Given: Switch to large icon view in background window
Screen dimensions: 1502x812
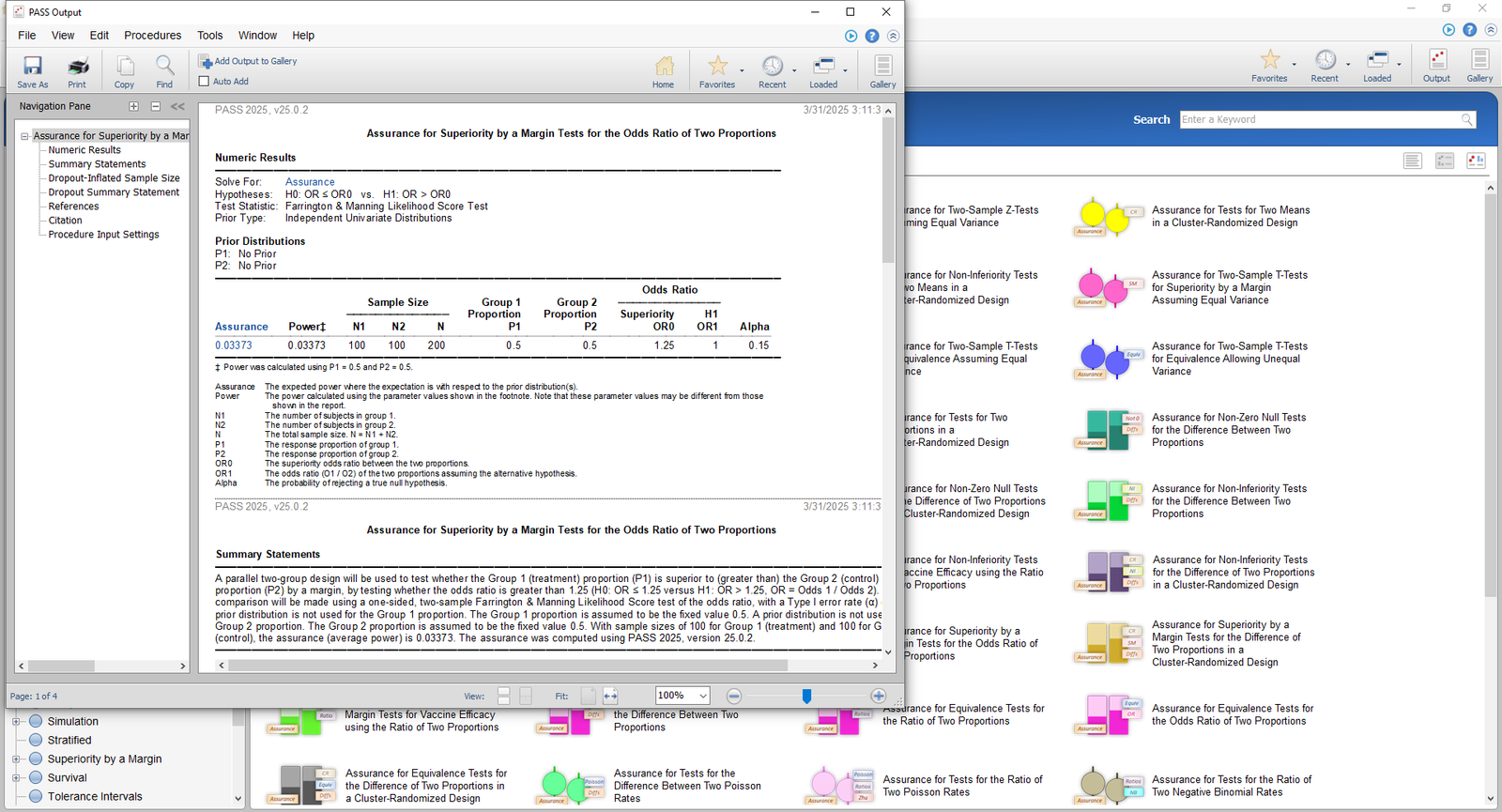Looking at the screenshot, I should click(x=1477, y=161).
